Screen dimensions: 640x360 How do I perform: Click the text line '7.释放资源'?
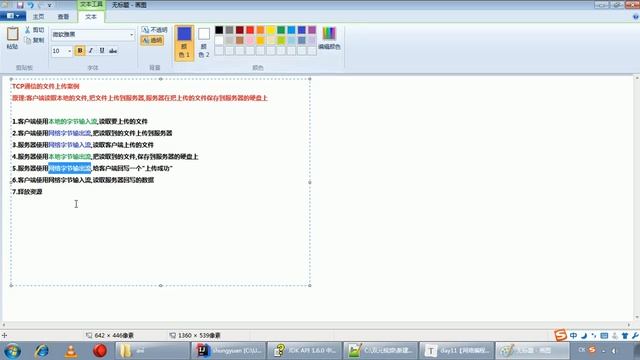(x=27, y=191)
